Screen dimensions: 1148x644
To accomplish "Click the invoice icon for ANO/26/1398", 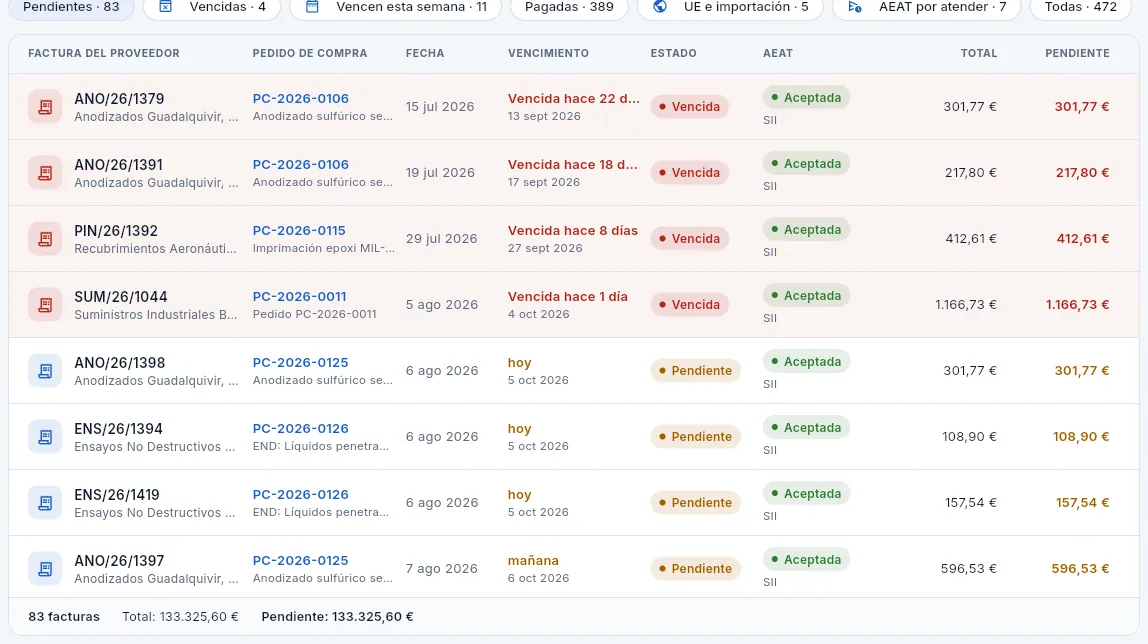I will 45,371.
